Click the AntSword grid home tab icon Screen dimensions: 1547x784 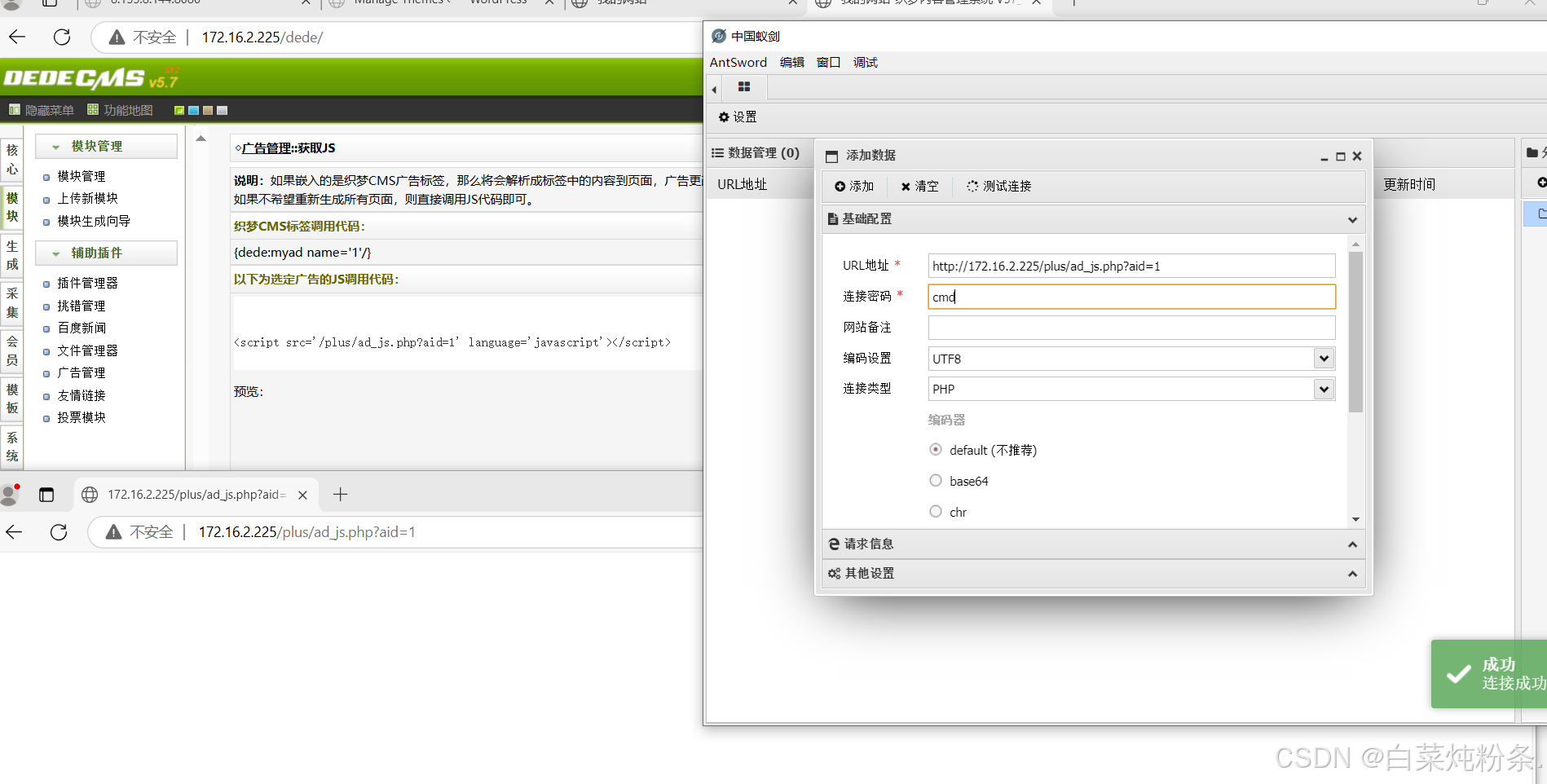click(x=744, y=86)
